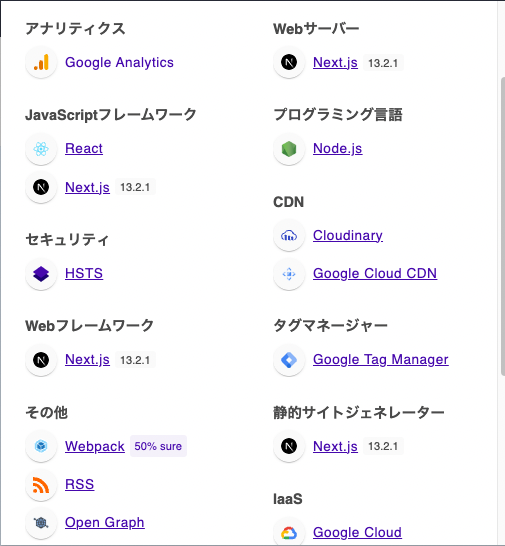
Task: Click Next.js icon under Webサーバー
Action: pos(289,63)
